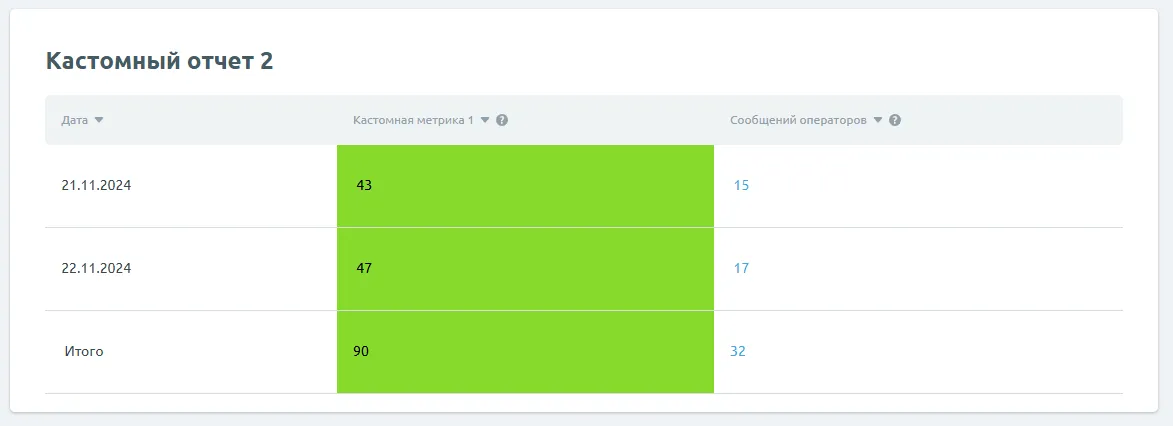The width and height of the screenshot is (1173, 426).
Task: Click the Кастомная метрика 1 header text
Action: click(x=413, y=120)
